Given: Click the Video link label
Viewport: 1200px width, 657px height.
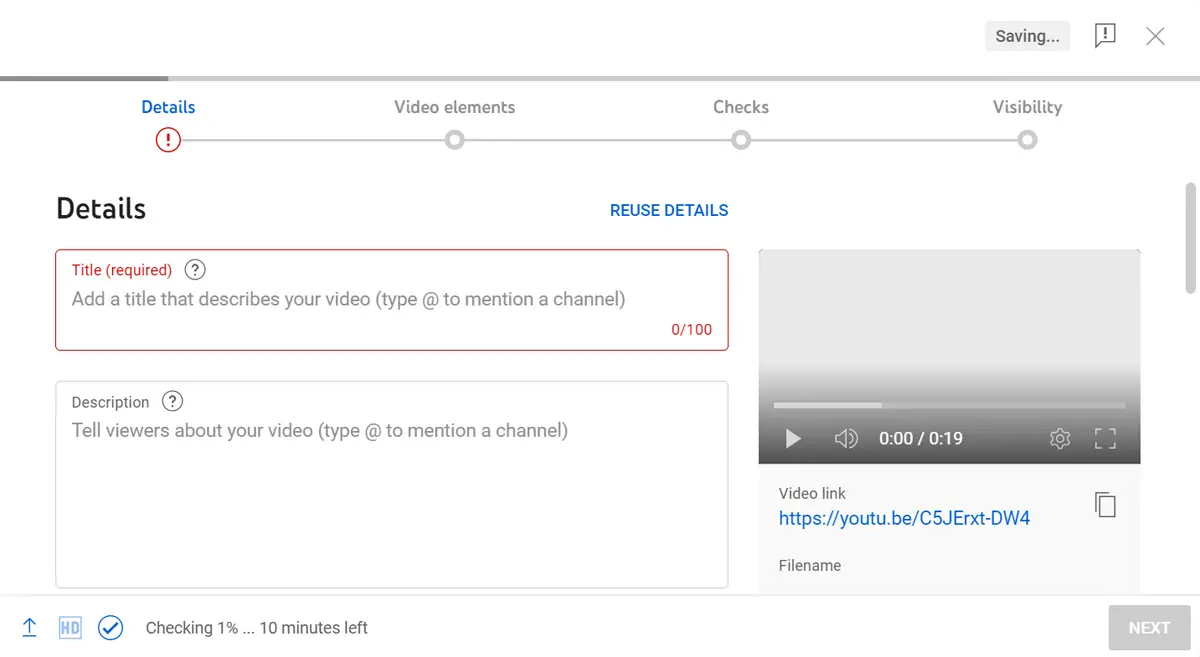Looking at the screenshot, I should coord(812,493).
